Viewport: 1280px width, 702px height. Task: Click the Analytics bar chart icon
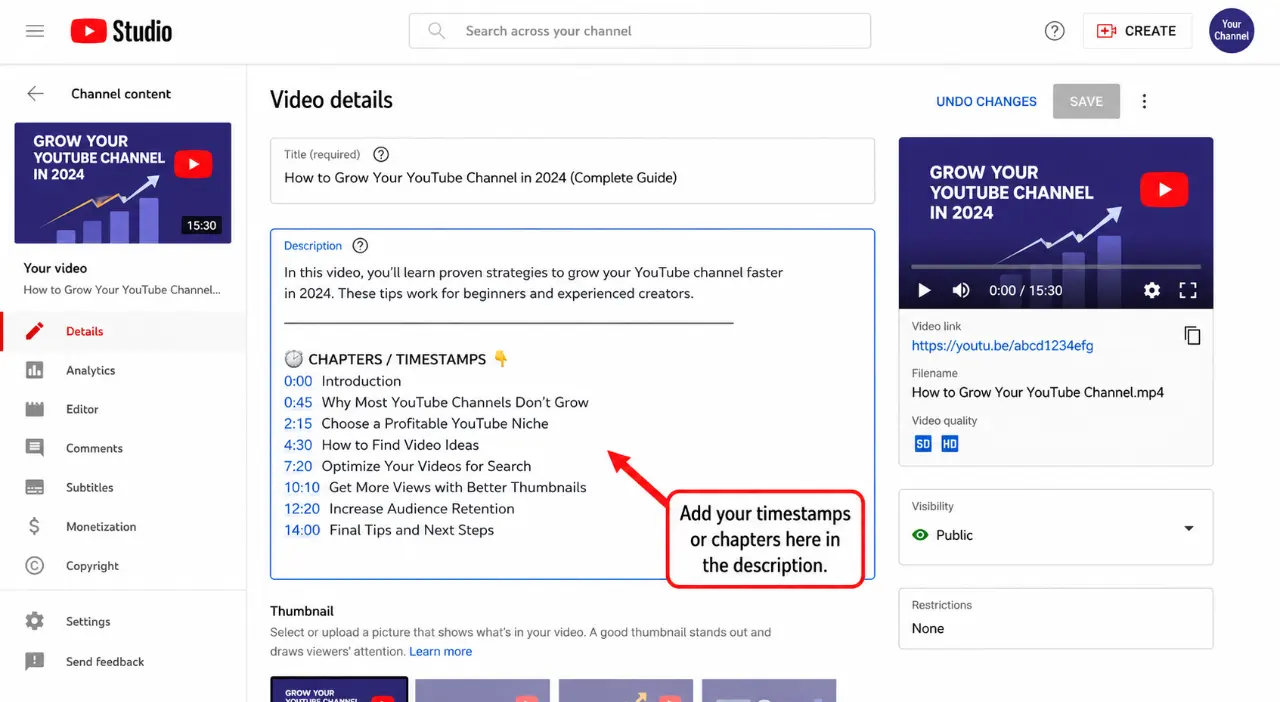(35, 370)
